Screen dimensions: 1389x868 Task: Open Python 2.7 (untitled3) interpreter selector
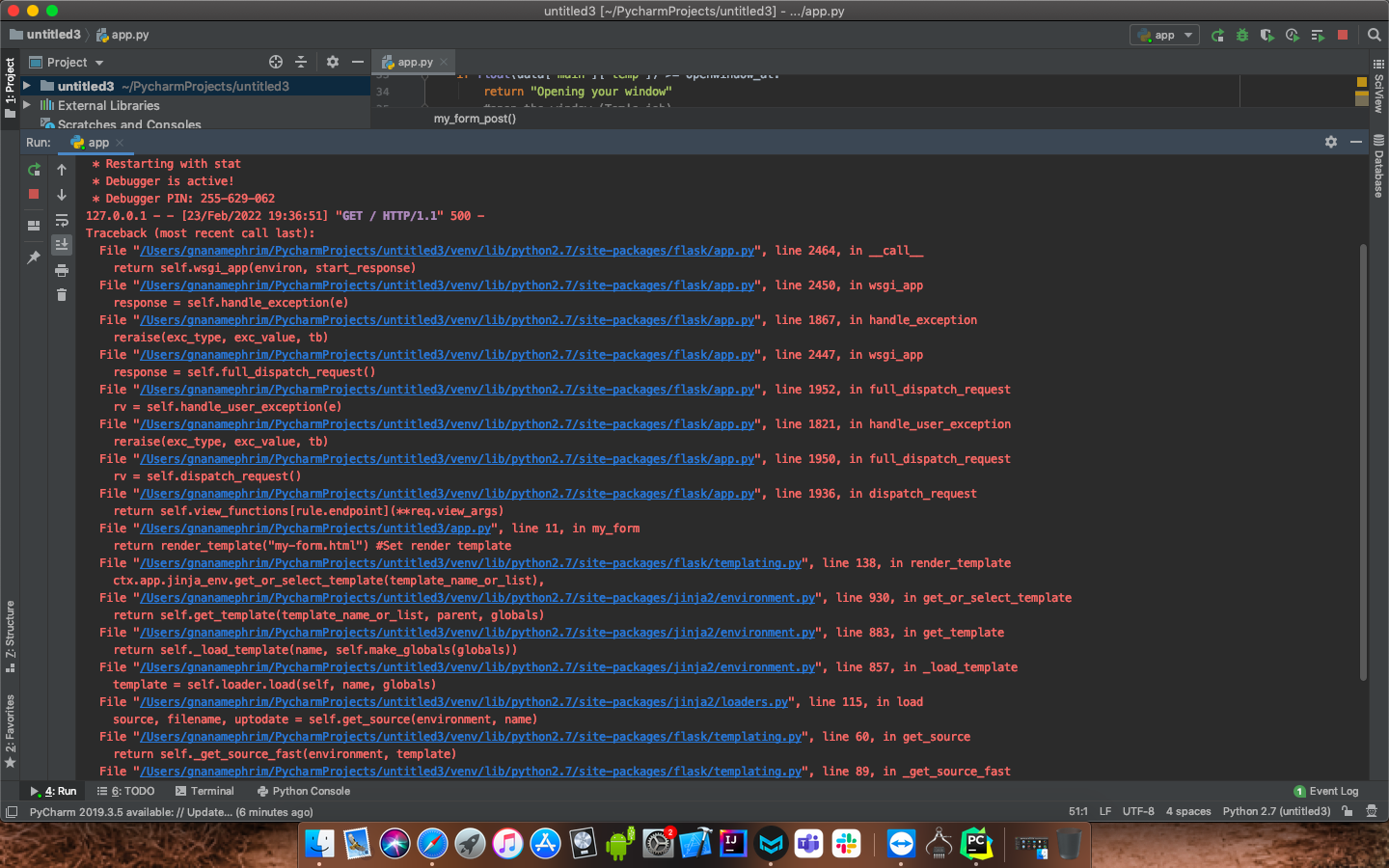tap(1276, 812)
